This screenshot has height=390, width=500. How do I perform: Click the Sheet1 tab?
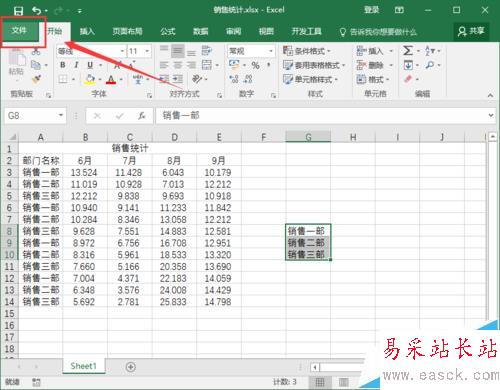click(x=83, y=366)
